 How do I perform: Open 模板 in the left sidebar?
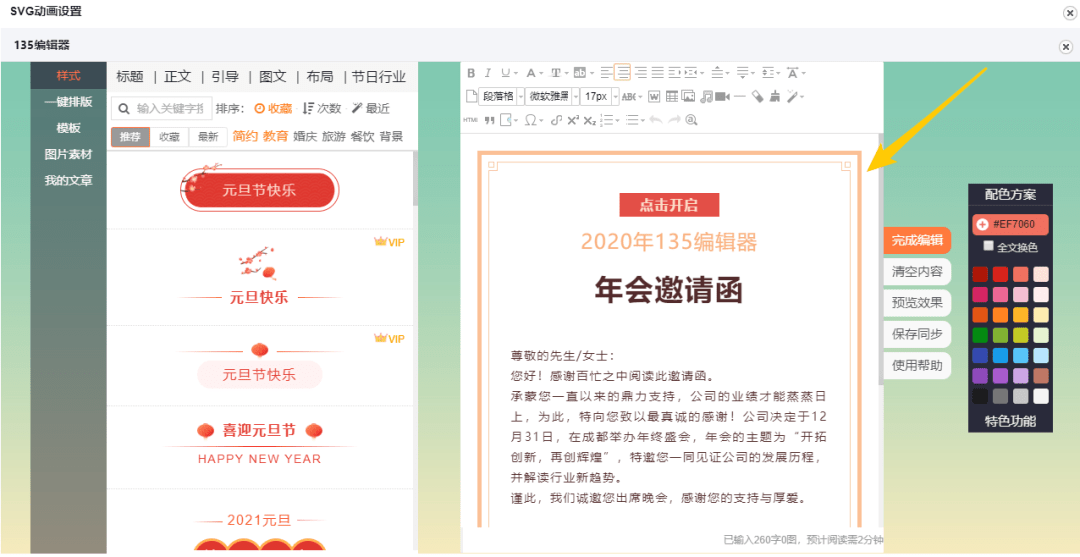tap(68, 128)
